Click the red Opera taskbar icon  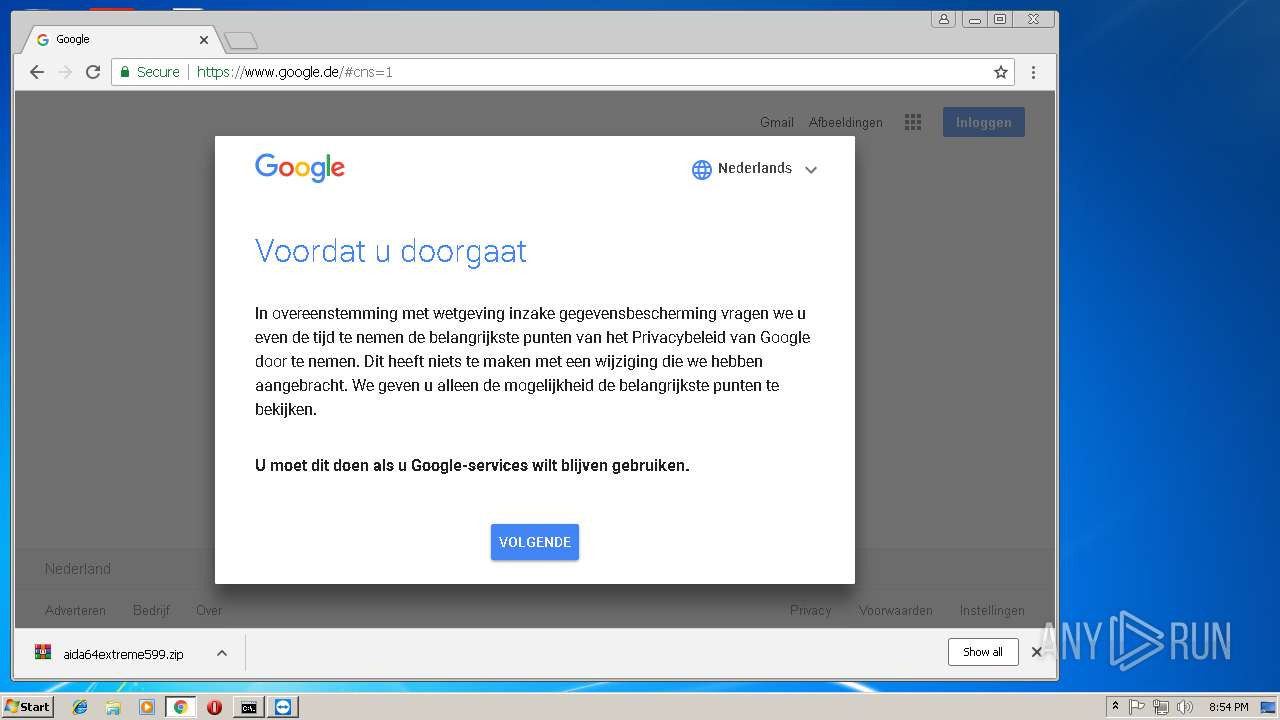[x=214, y=707]
